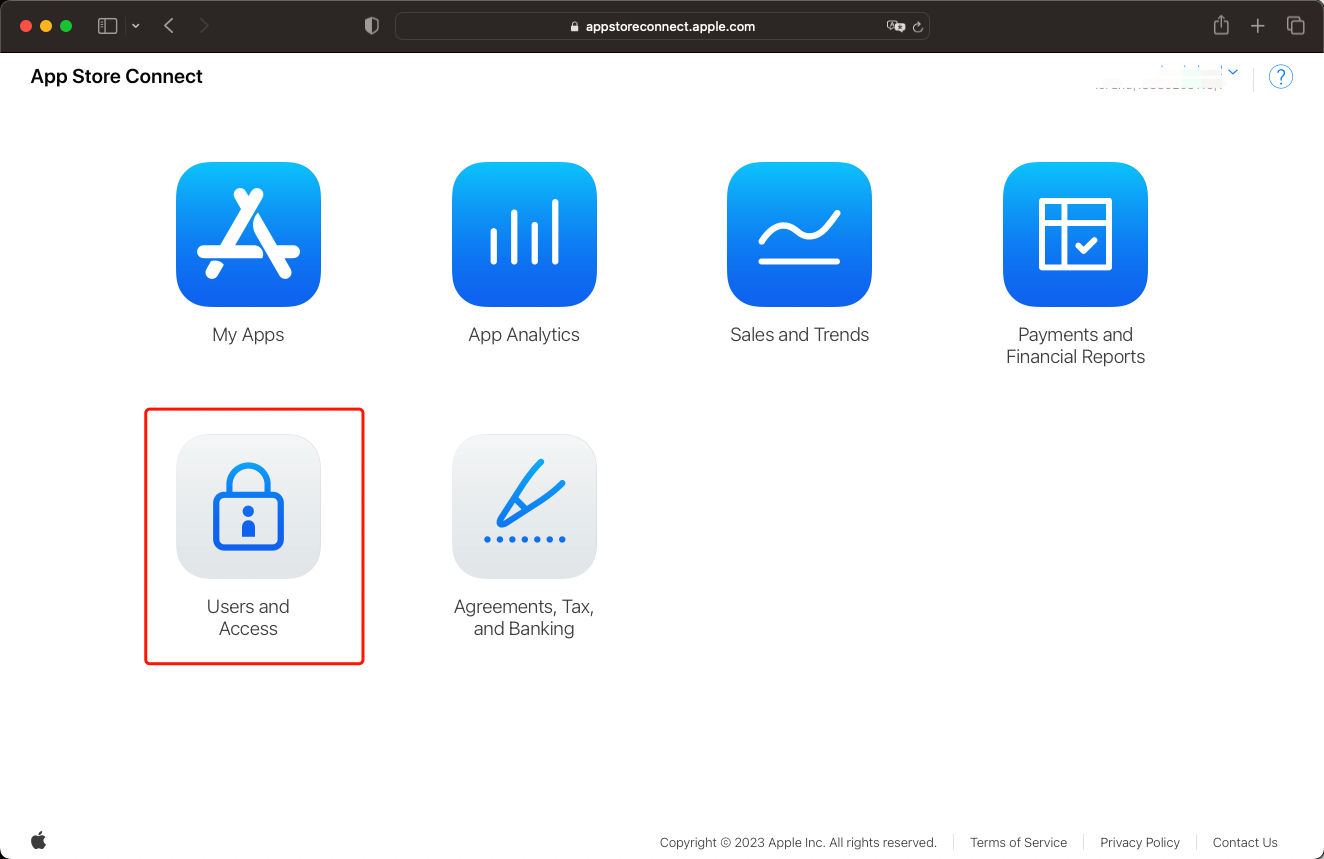Click the translate page icon
Screen dimensions: 1324x859
coord(895,26)
